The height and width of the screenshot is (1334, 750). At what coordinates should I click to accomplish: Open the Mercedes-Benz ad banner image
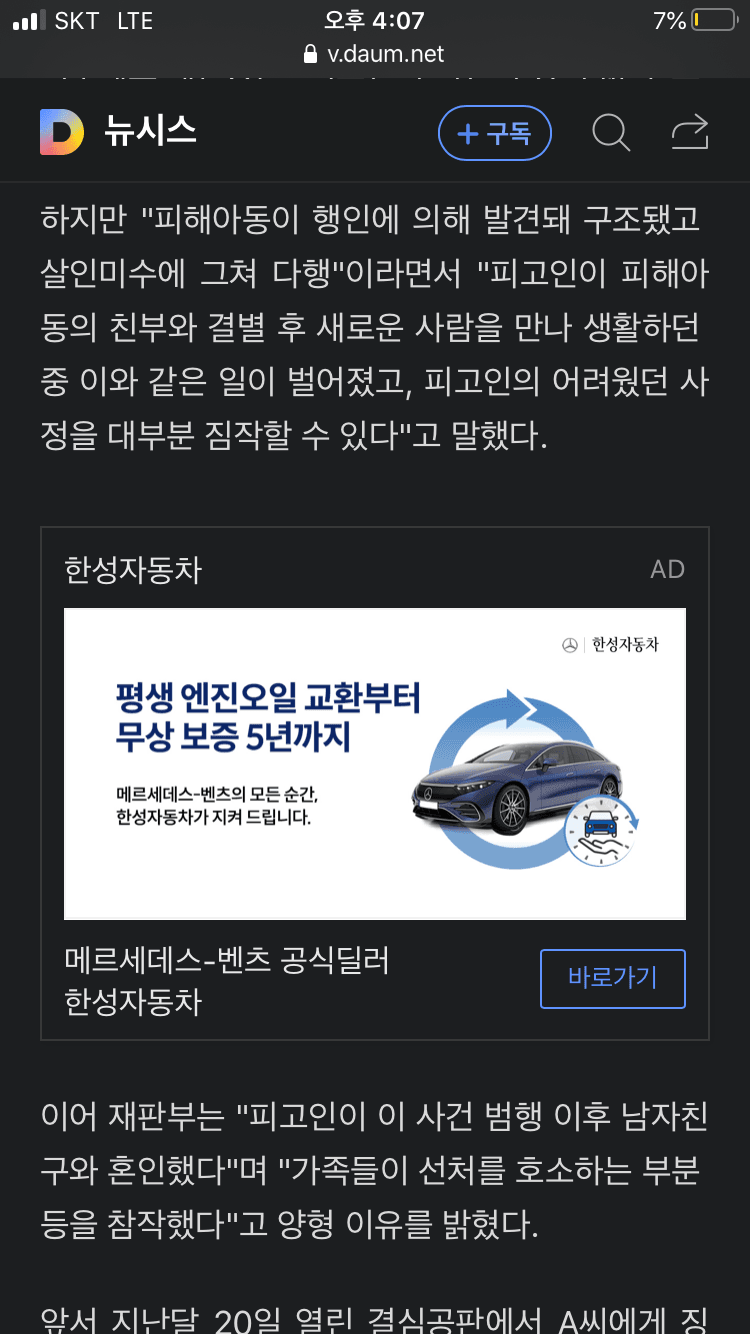point(375,764)
